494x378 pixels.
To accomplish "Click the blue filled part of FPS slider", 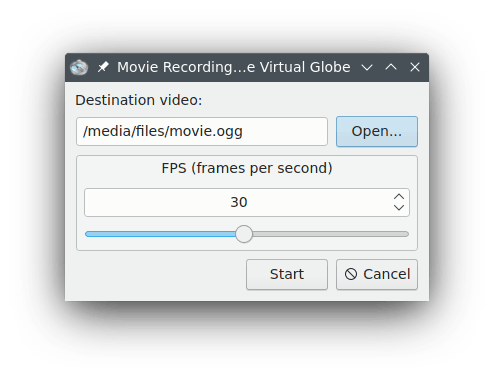I will (160, 234).
